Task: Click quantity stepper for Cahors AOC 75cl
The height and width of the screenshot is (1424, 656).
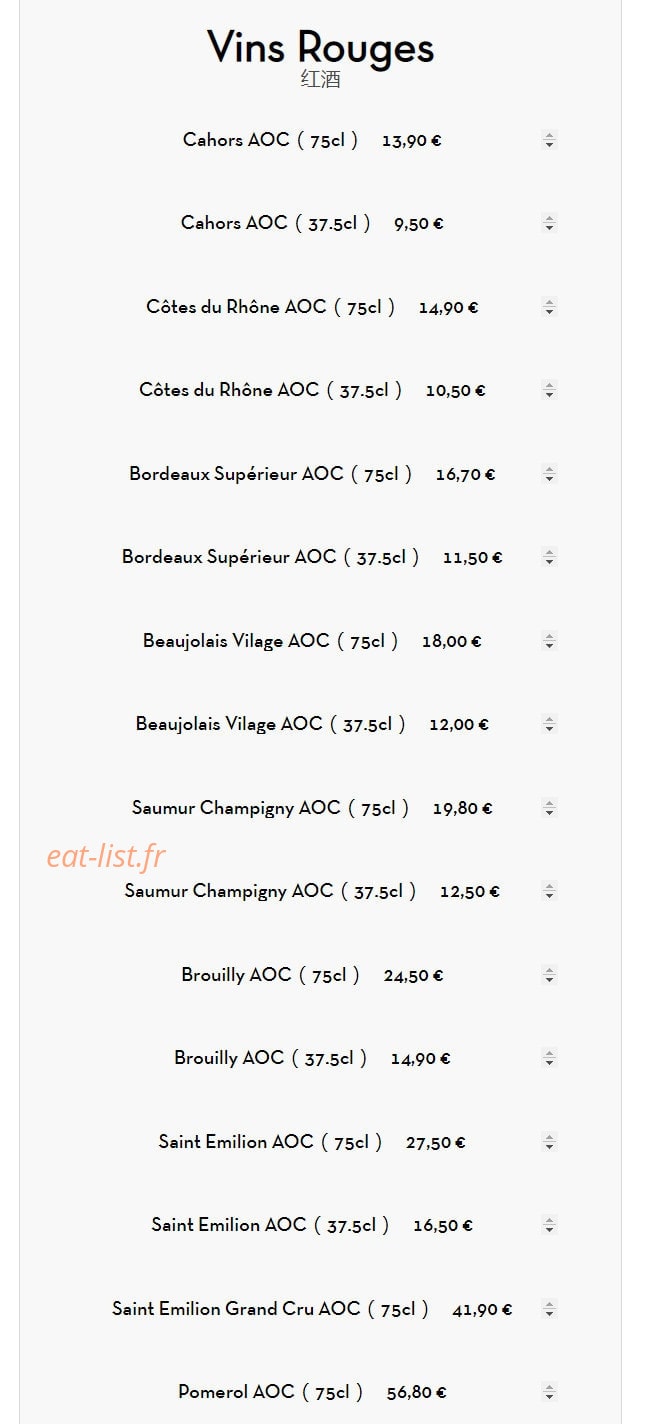Action: tap(549, 140)
